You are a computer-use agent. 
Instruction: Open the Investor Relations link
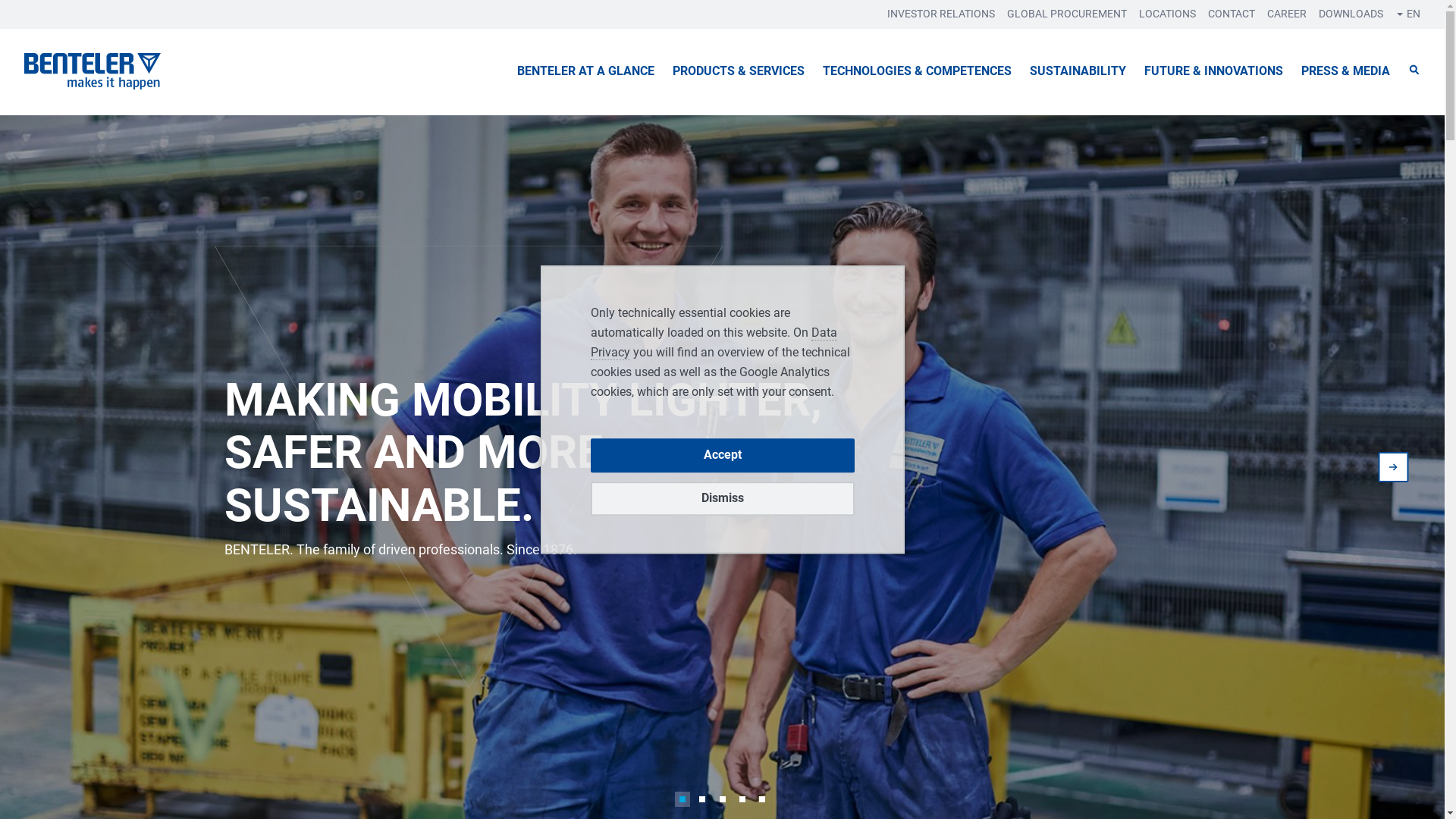point(940,14)
